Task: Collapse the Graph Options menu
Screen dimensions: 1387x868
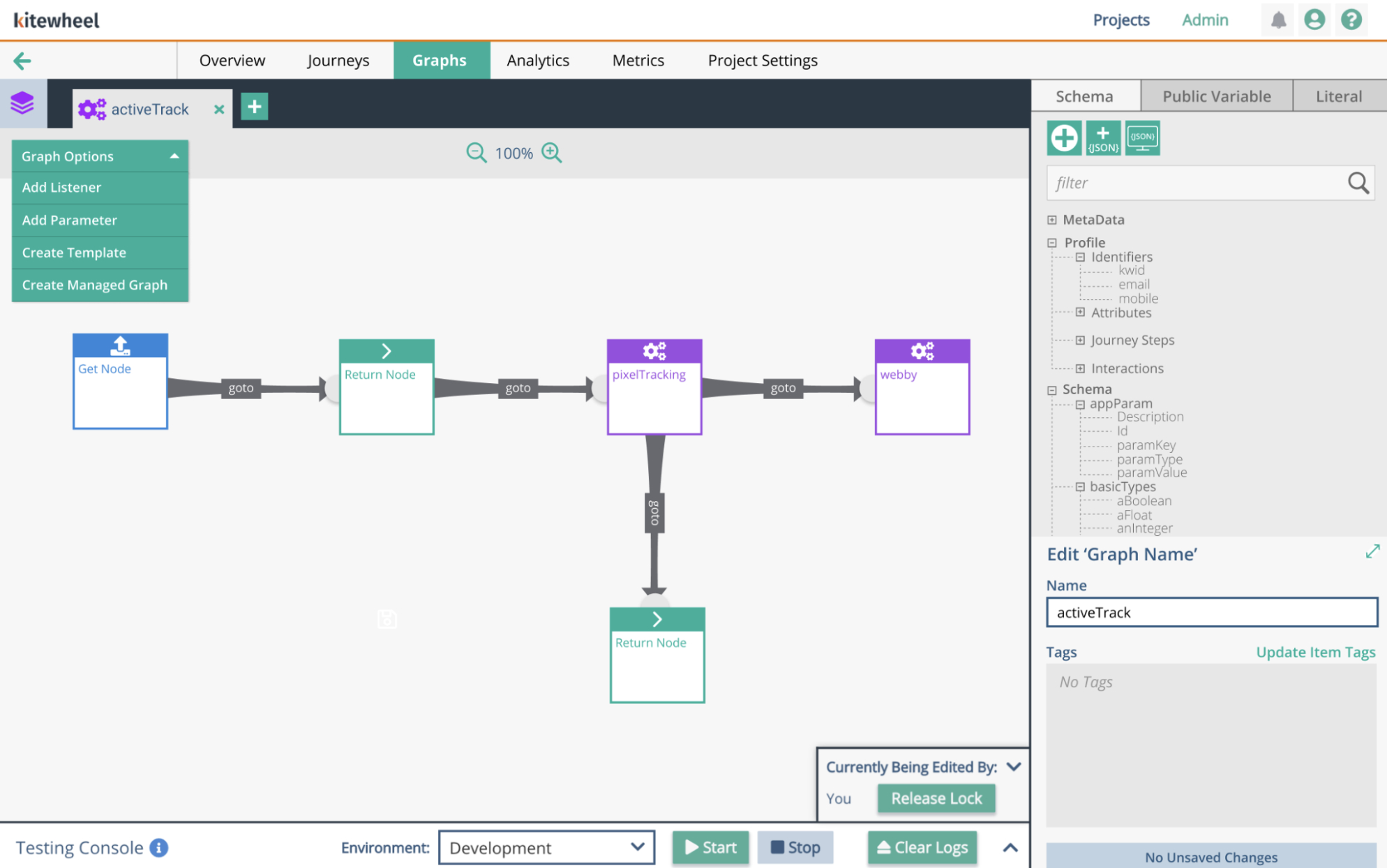Action: click(x=174, y=156)
